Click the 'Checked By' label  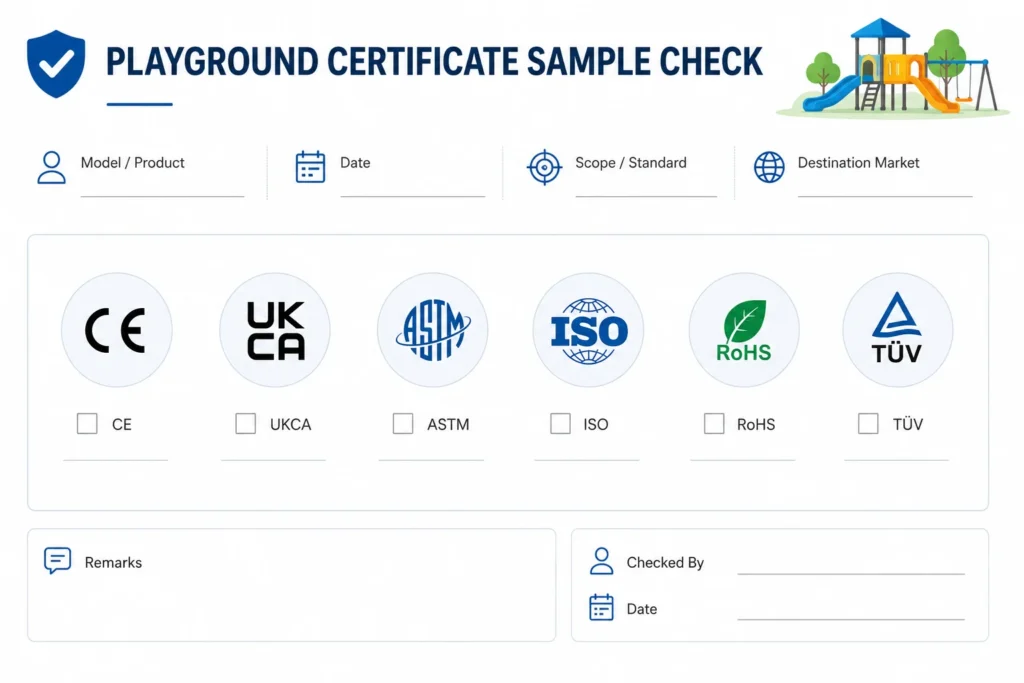click(665, 562)
